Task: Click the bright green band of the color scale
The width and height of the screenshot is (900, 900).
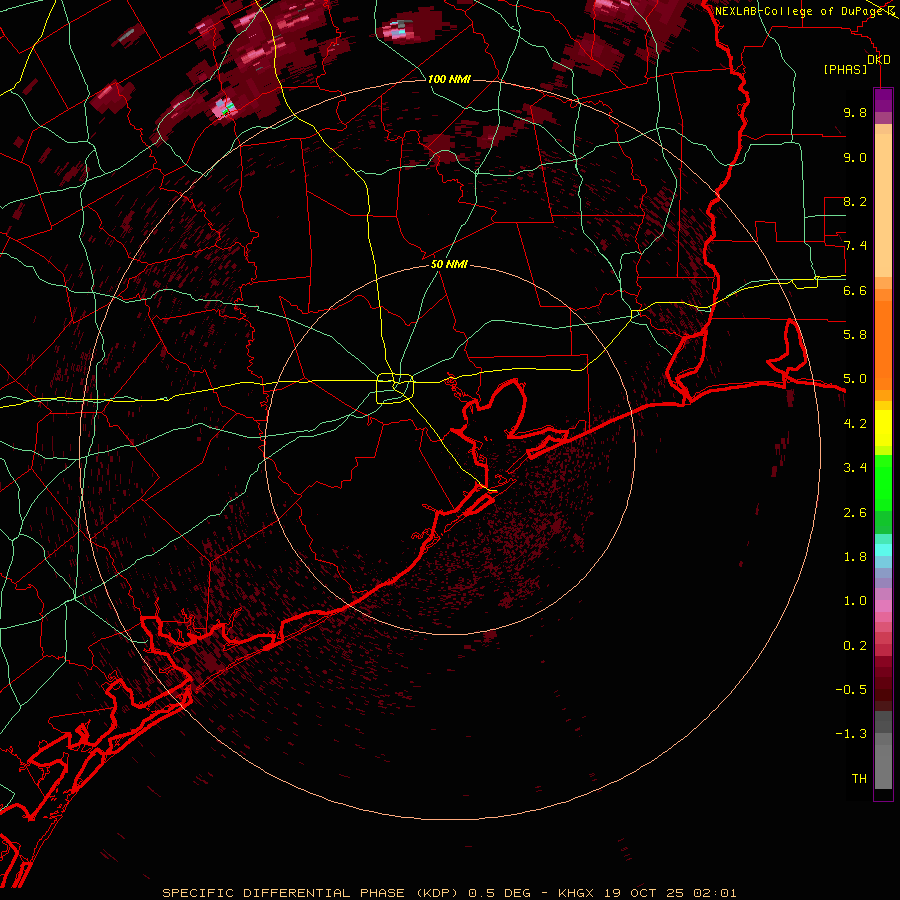Action: [x=883, y=482]
